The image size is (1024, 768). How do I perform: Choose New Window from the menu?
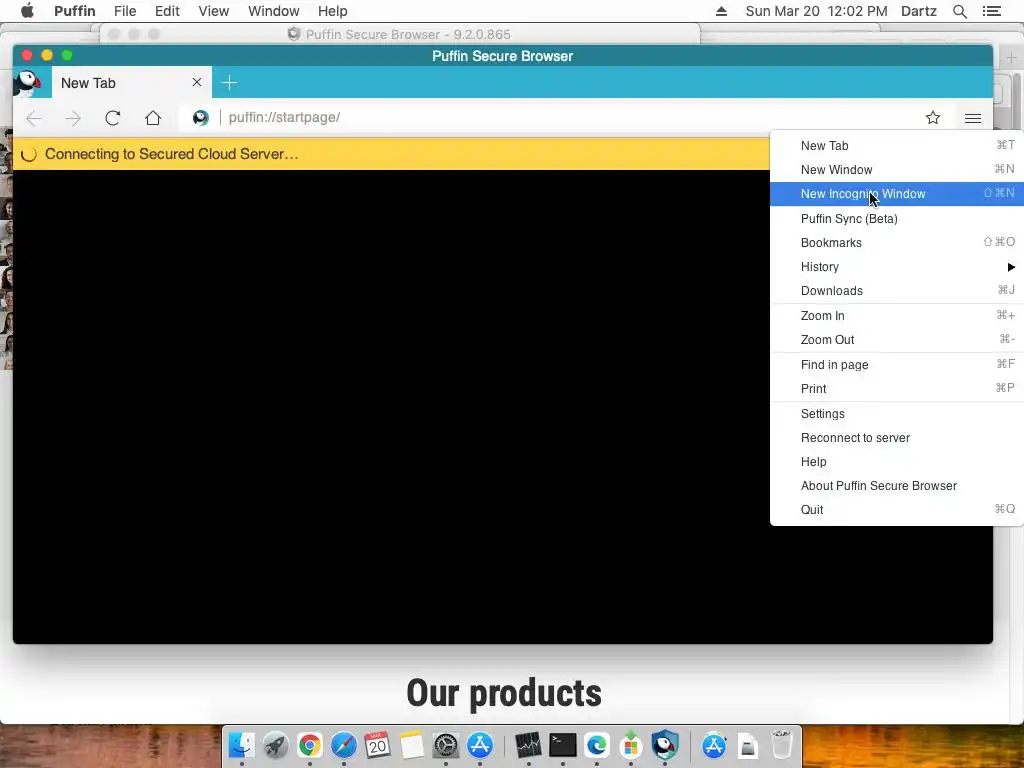[897, 170]
